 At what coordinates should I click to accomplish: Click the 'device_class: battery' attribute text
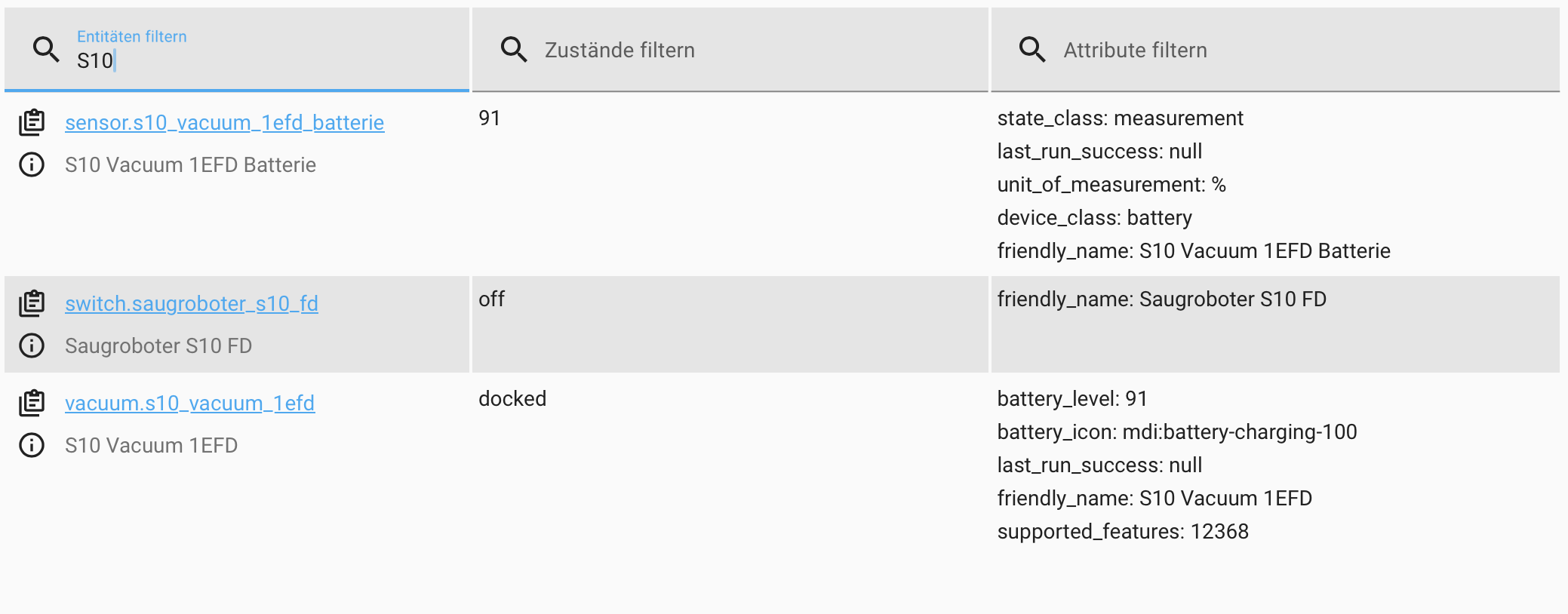pos(1094,217)
